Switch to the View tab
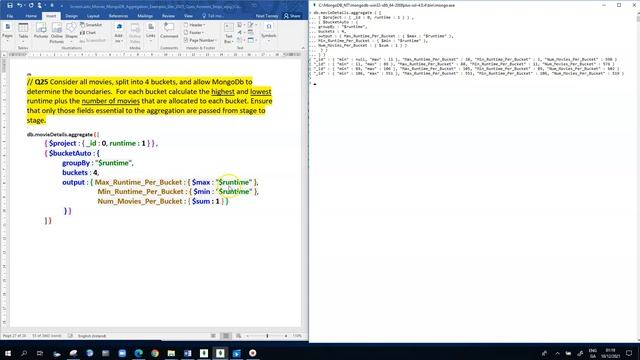 (188, 16)
